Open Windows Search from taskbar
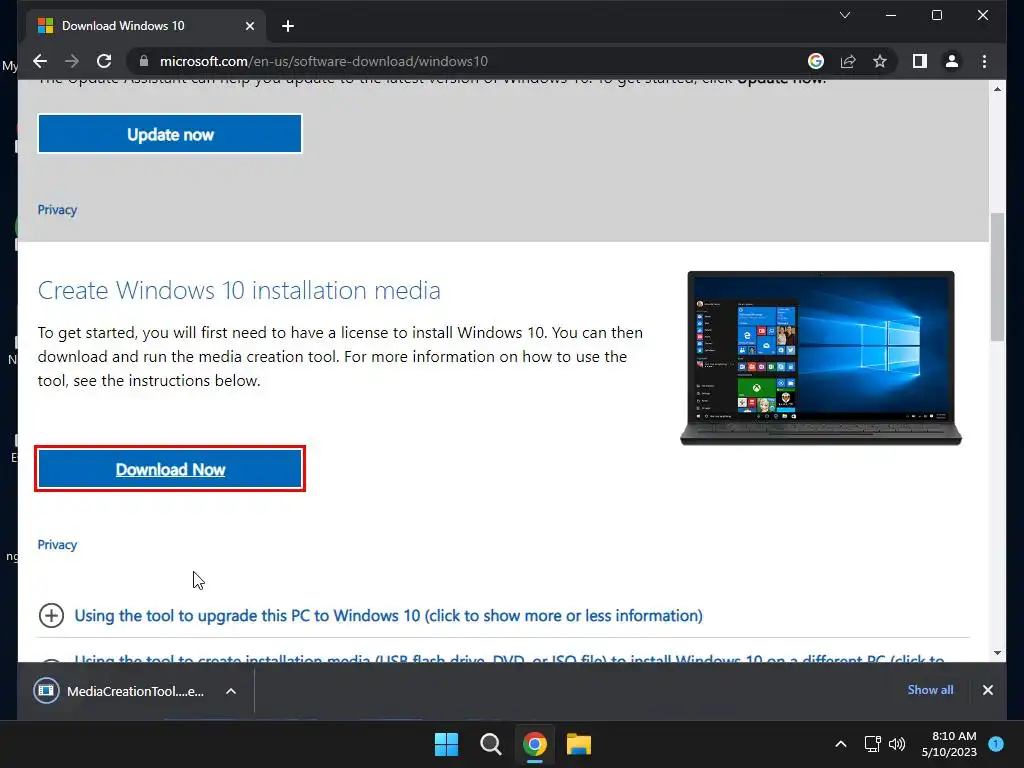 coord(490,744)
